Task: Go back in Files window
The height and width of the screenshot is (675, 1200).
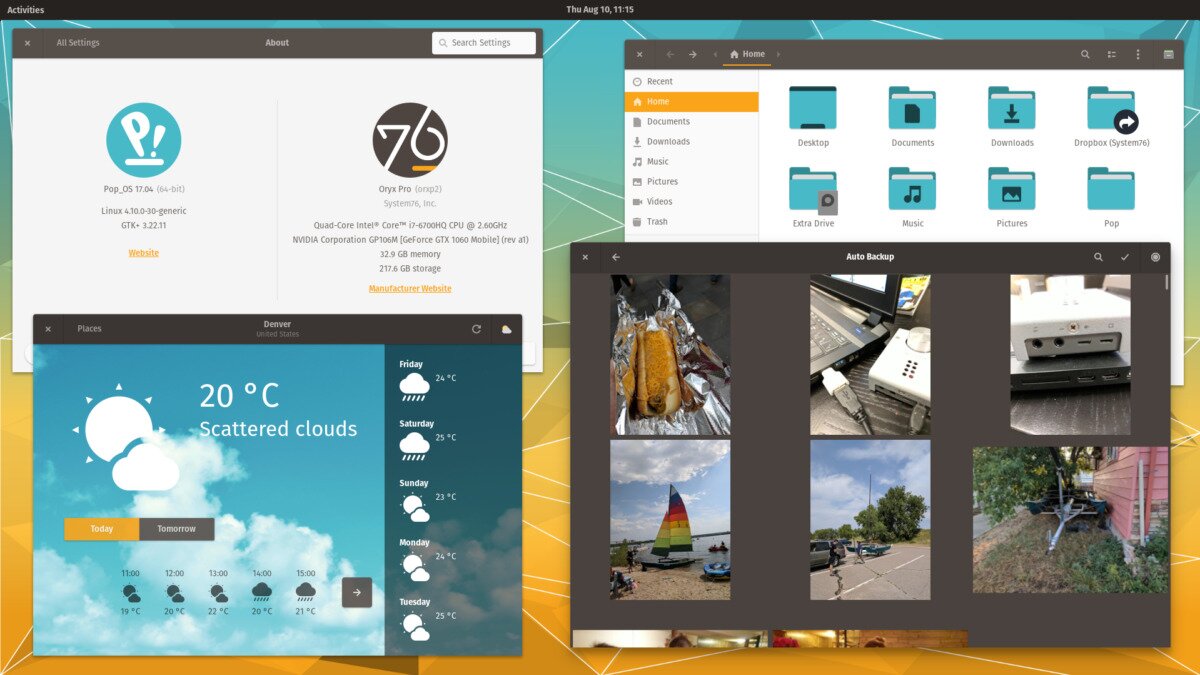Action: 670,54
